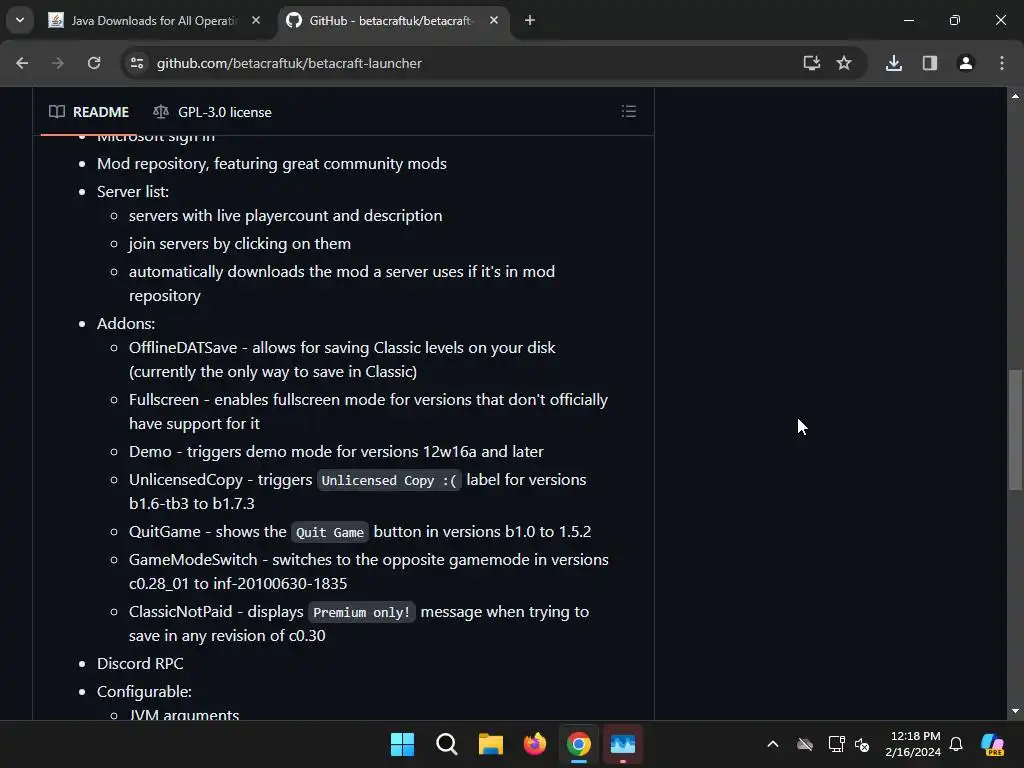The image size is (1024, 768).
Task: Toggle the browser side panel
Action: 929,63
